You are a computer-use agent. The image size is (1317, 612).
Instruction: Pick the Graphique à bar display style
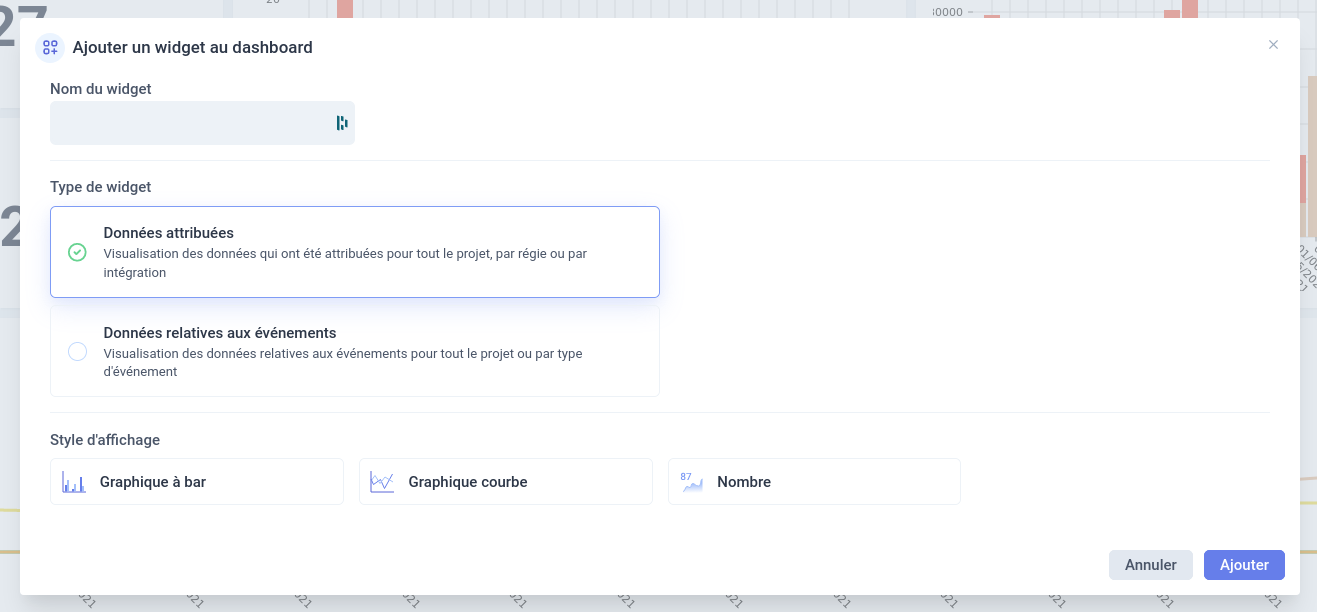[x=197, y=482]
